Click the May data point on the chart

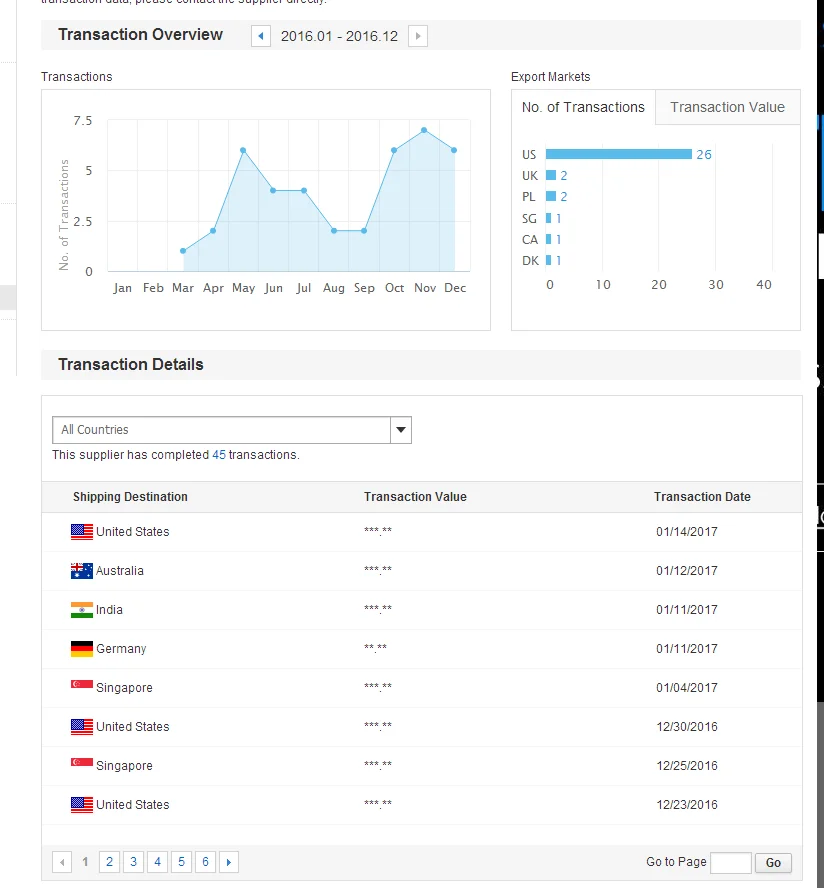click(x=243, y=150)
